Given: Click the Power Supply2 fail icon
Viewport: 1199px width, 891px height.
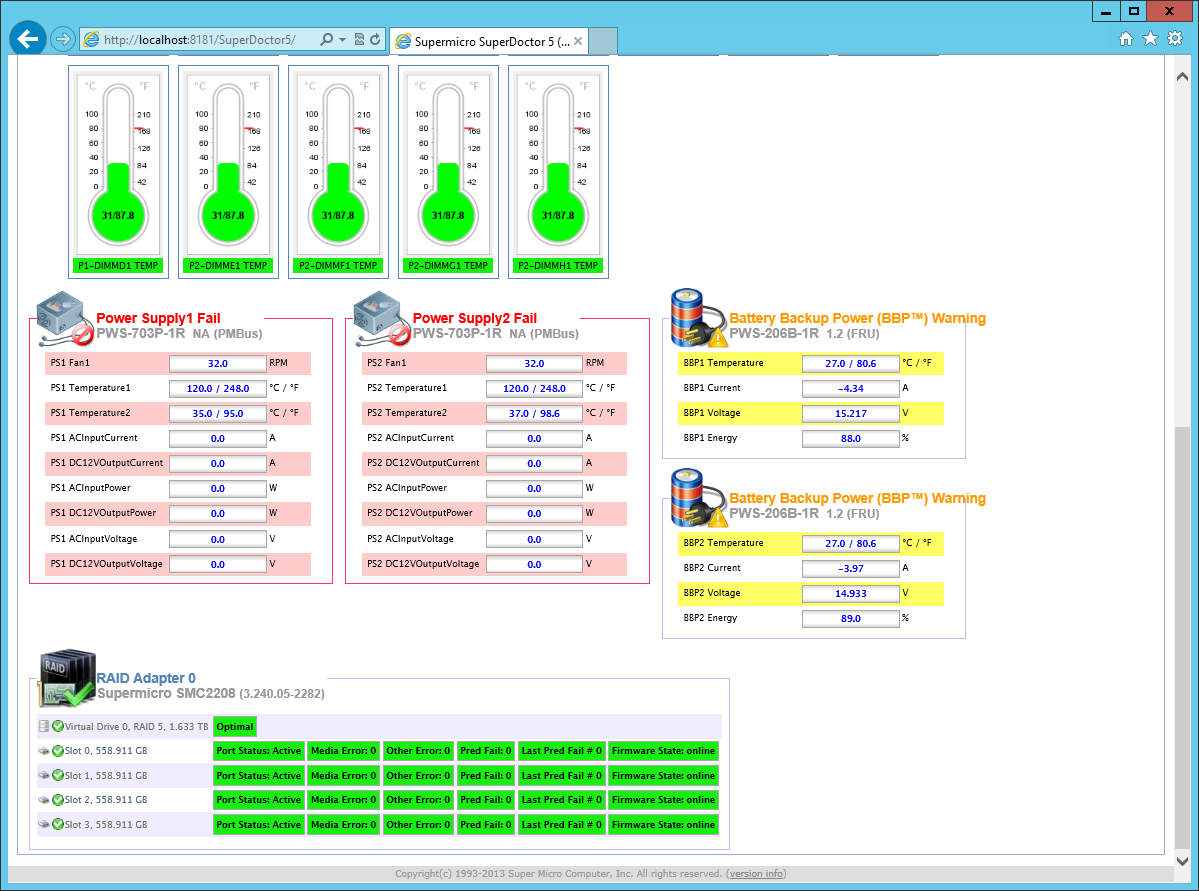Looking at the screenshot, I should pos(381,318).
